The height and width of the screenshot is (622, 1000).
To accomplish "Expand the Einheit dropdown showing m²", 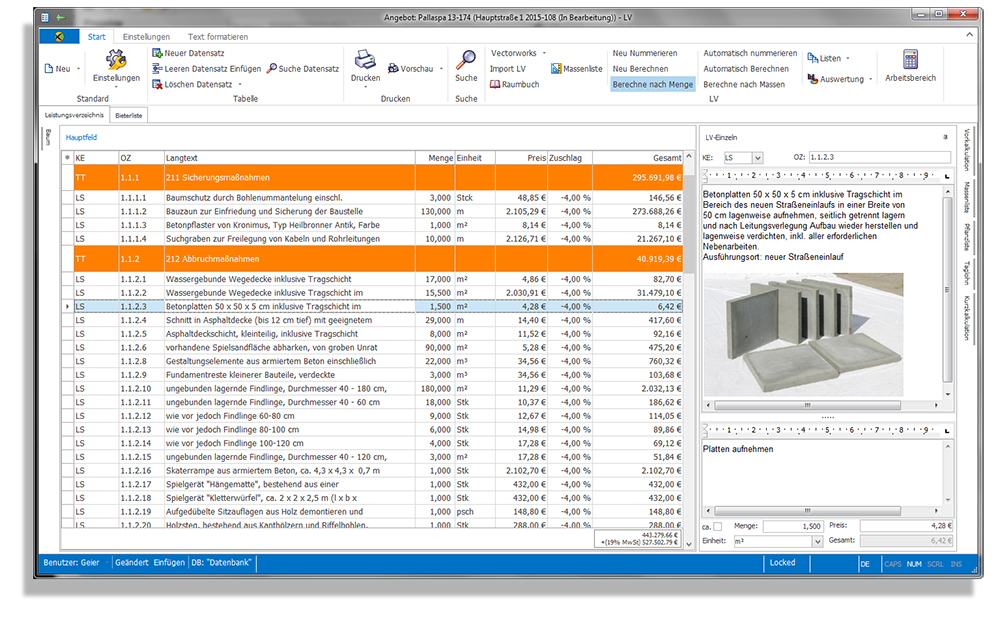I will click(817, 541).
